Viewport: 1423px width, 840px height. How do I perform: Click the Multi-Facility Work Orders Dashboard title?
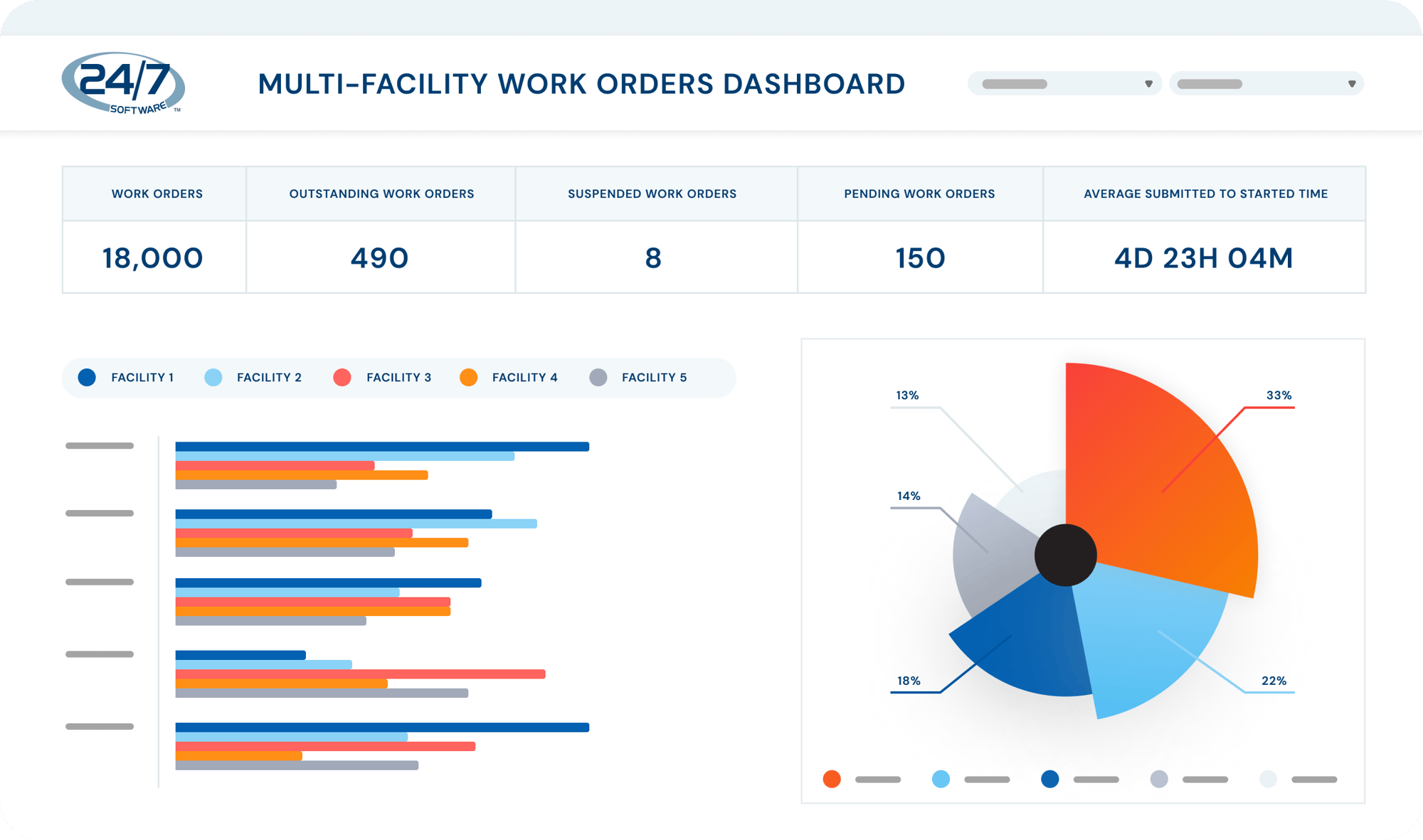point(582,84)
